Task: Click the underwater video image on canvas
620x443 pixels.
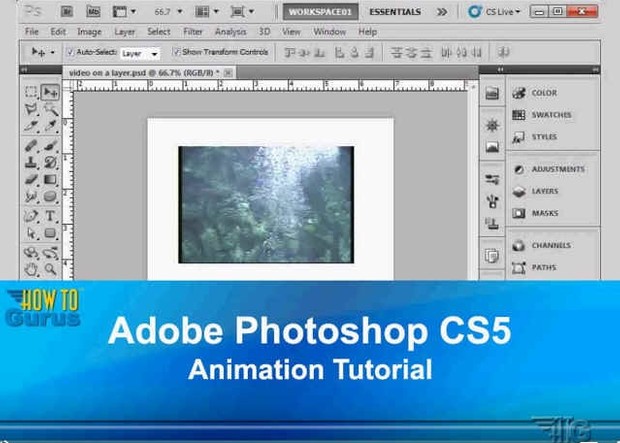Action: [x=266, y=204]
